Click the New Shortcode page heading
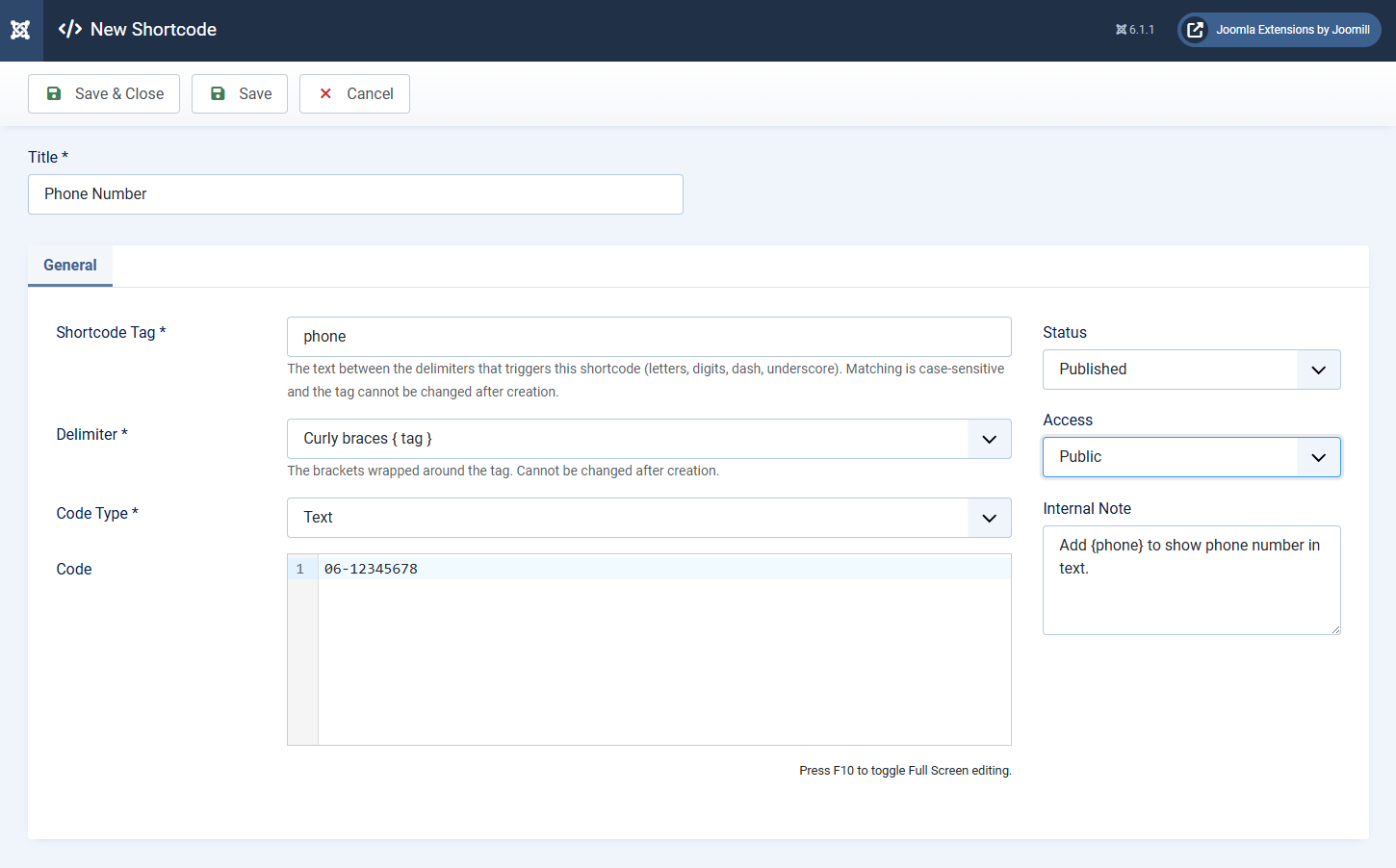Viewport: 1396px width, 868px height. click(153, 30)
